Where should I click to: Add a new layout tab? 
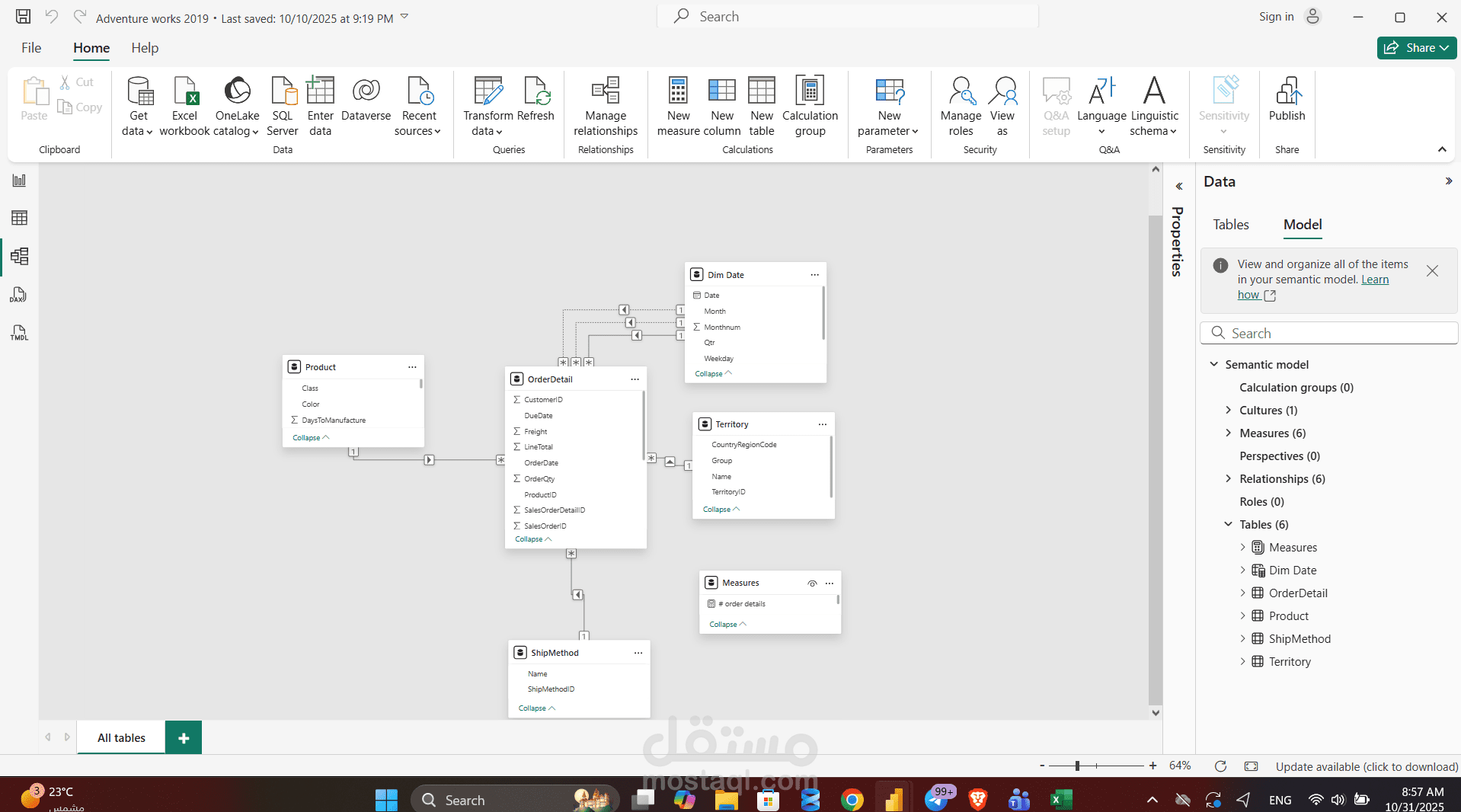point(184,737)
